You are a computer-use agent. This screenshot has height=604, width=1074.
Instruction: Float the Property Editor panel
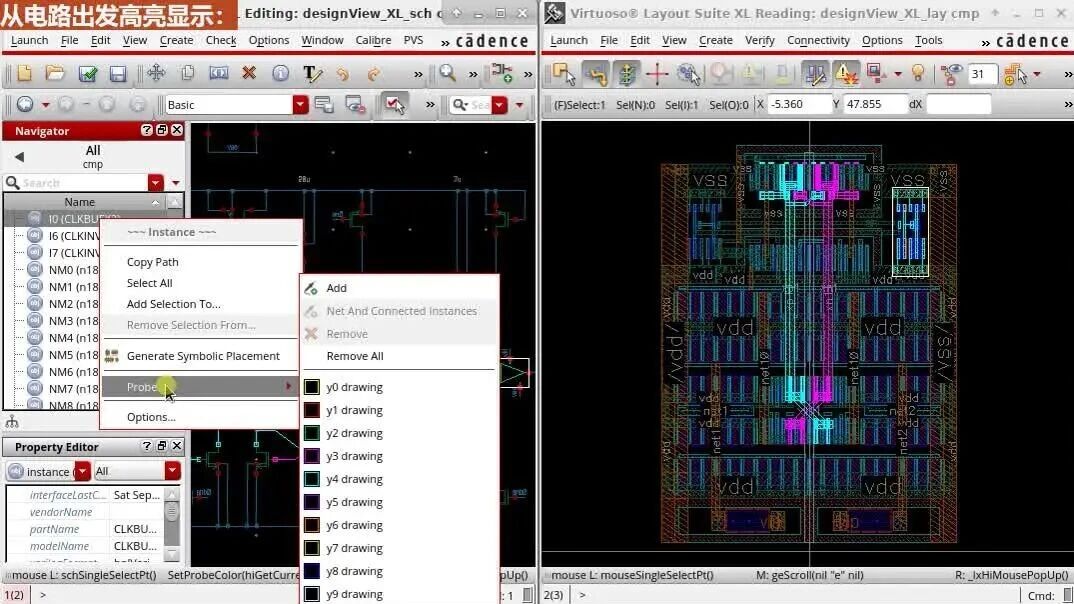162,446
